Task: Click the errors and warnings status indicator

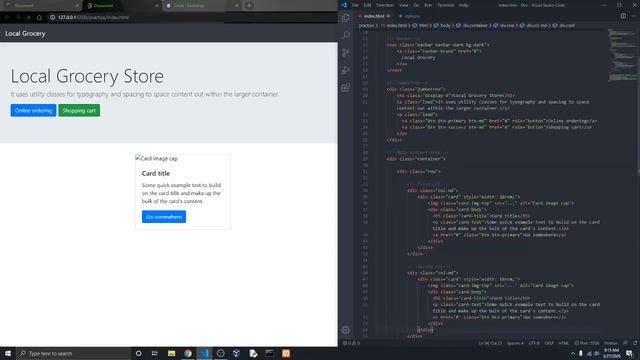Action: coord(351,343)
